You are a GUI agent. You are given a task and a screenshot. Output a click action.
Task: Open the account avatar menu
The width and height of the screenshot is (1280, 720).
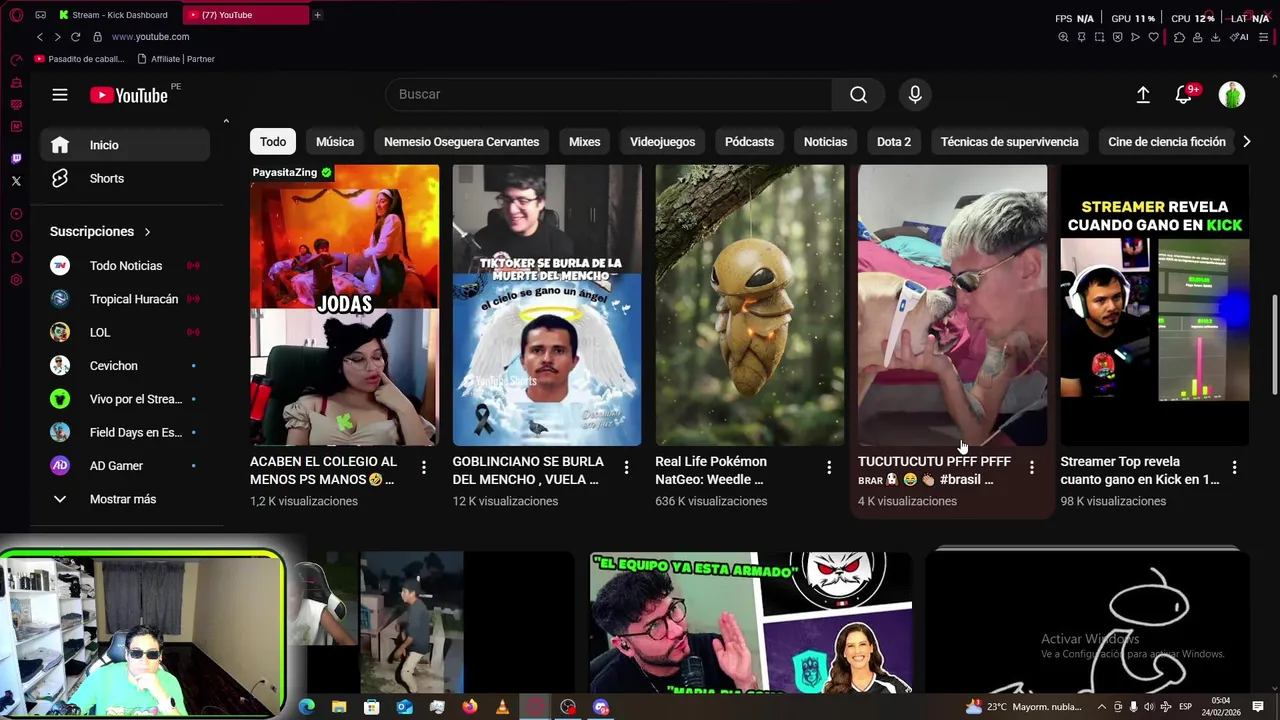[1232, 95]
